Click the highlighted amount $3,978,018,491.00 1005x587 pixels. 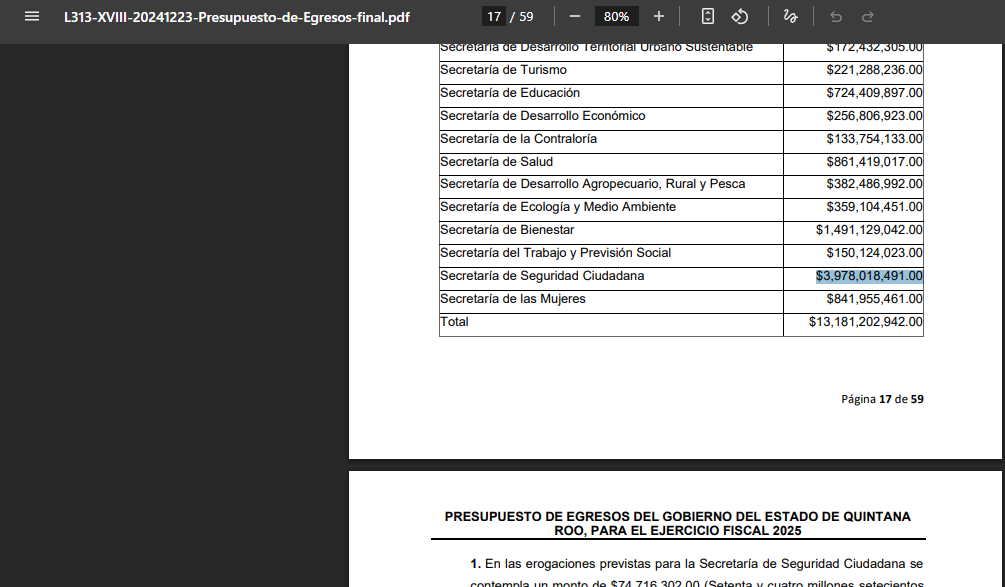click(x=869, y=276)
